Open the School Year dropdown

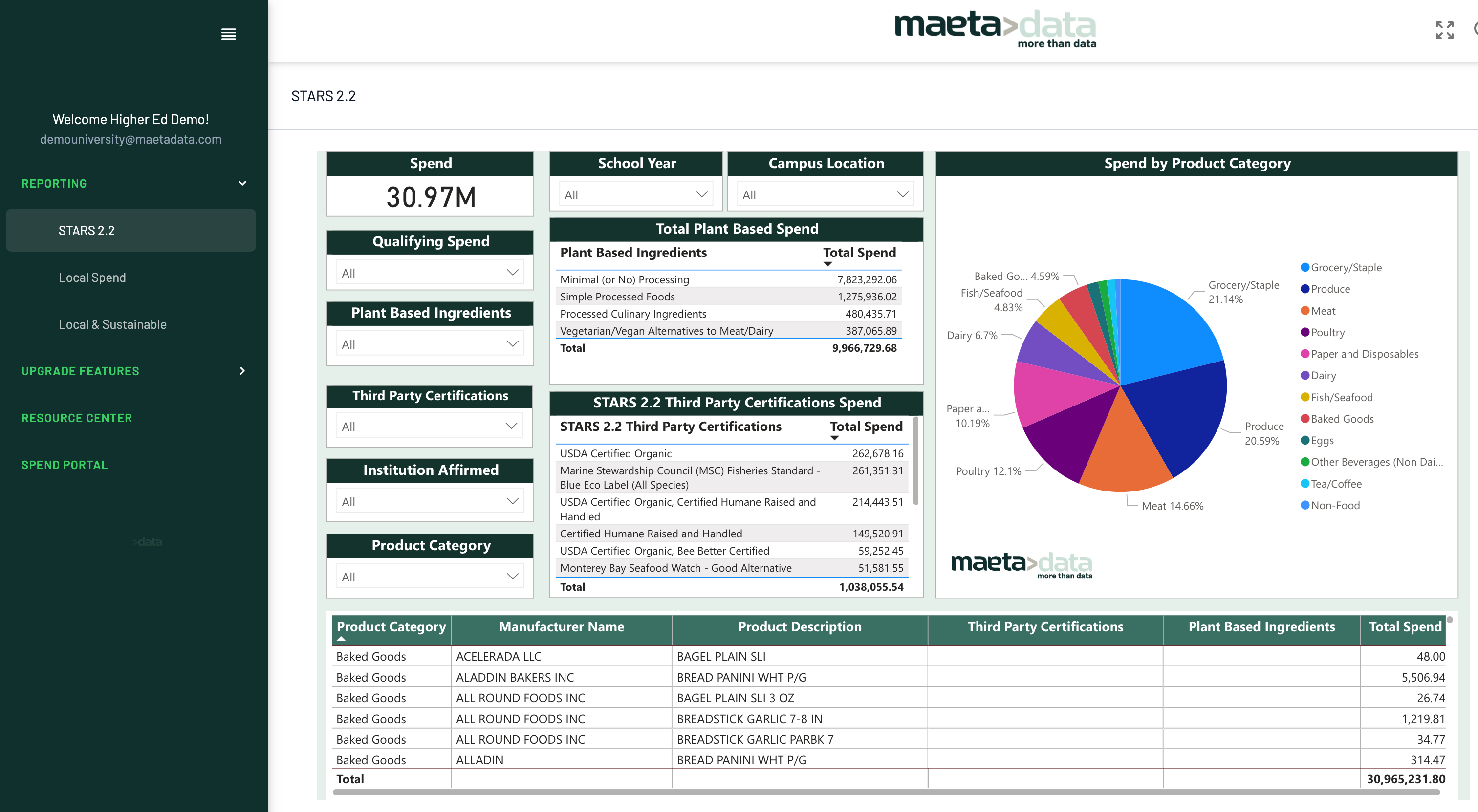[635, 194]
